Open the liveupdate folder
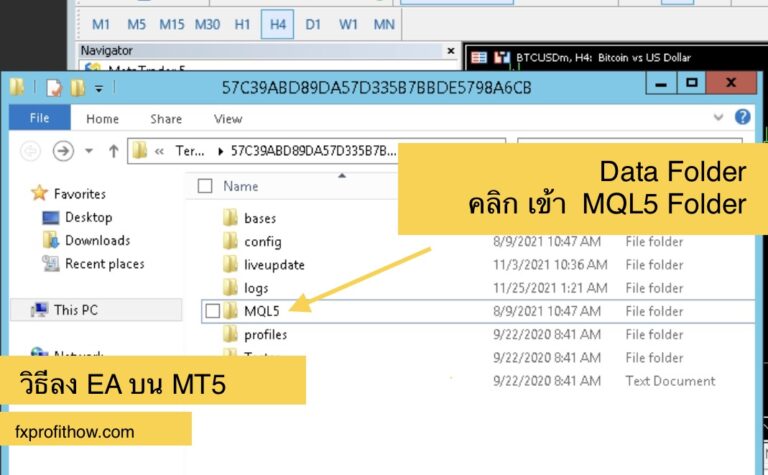Image resolution: width=768 pixels, height=475 pixels. (x=274, y=265)
